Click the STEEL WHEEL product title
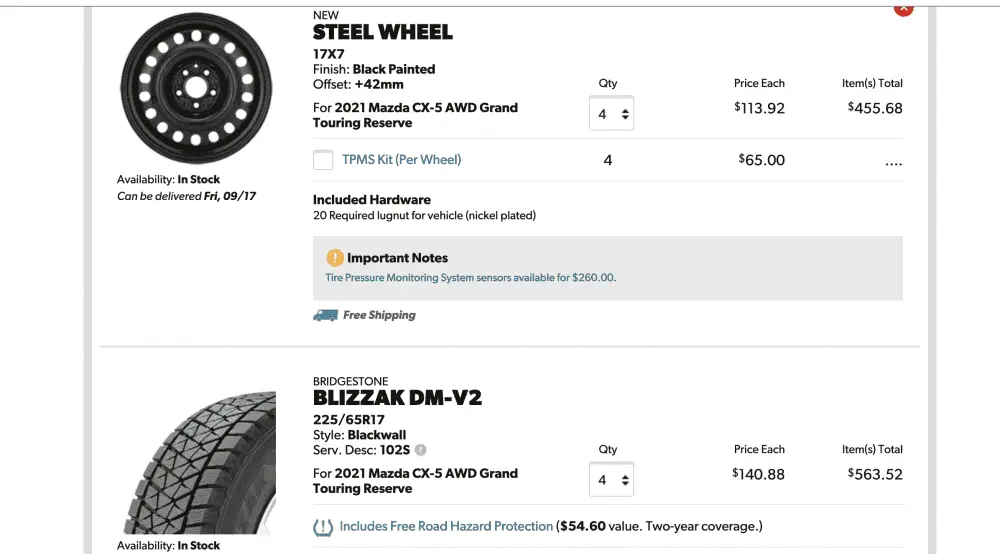The image size is (1000, 554). (x=383, y=32)
